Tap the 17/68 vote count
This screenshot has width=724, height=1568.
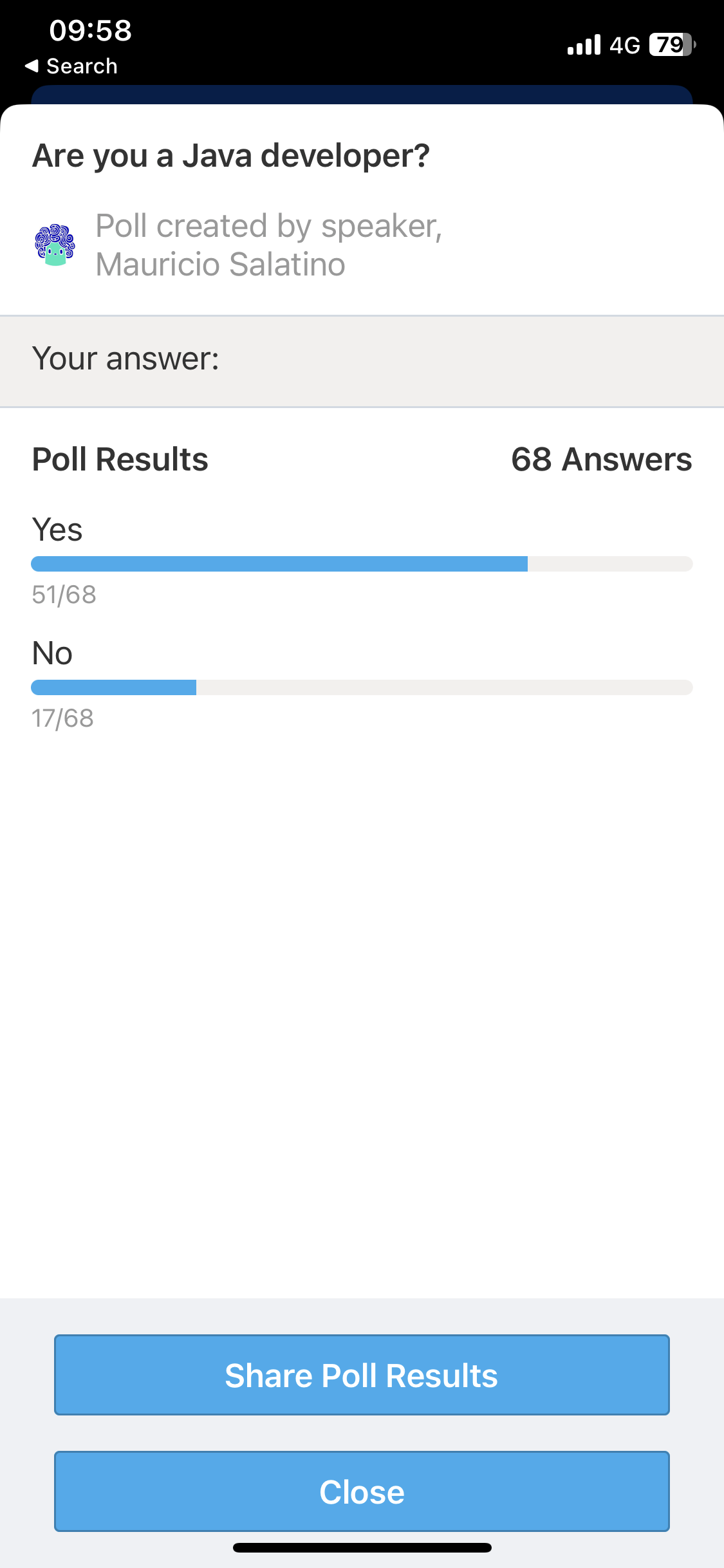click(x=63, y=718)
